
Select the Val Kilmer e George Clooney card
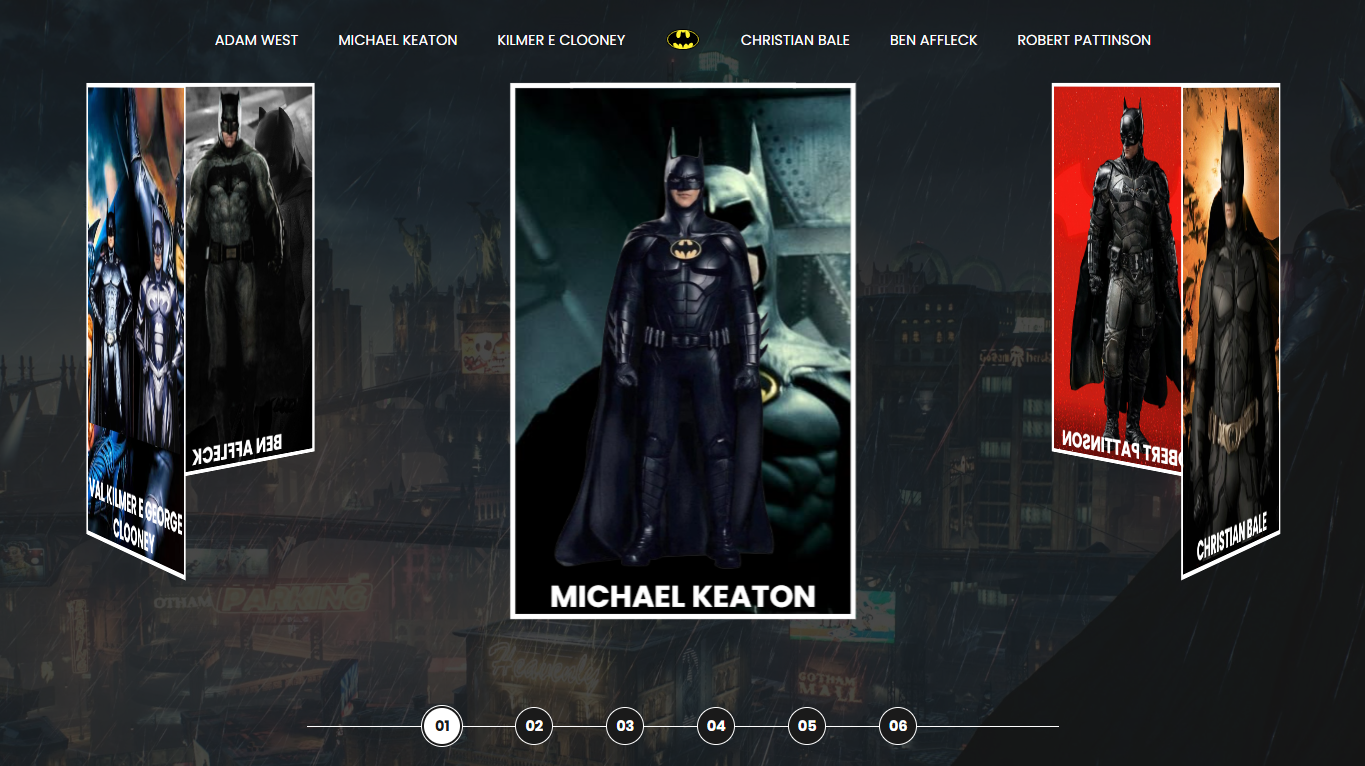click(136, 320)
